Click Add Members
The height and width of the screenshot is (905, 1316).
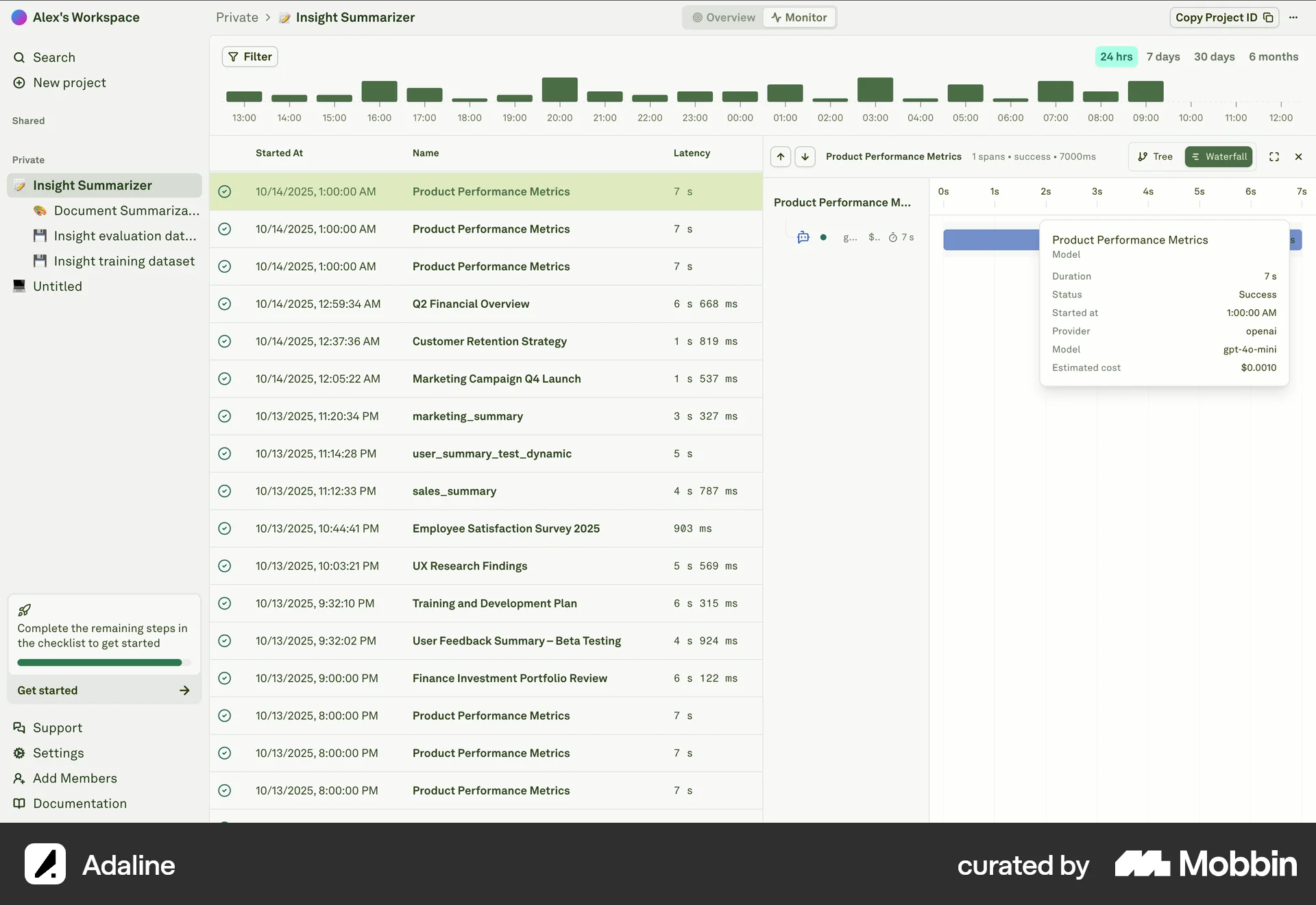65,778
